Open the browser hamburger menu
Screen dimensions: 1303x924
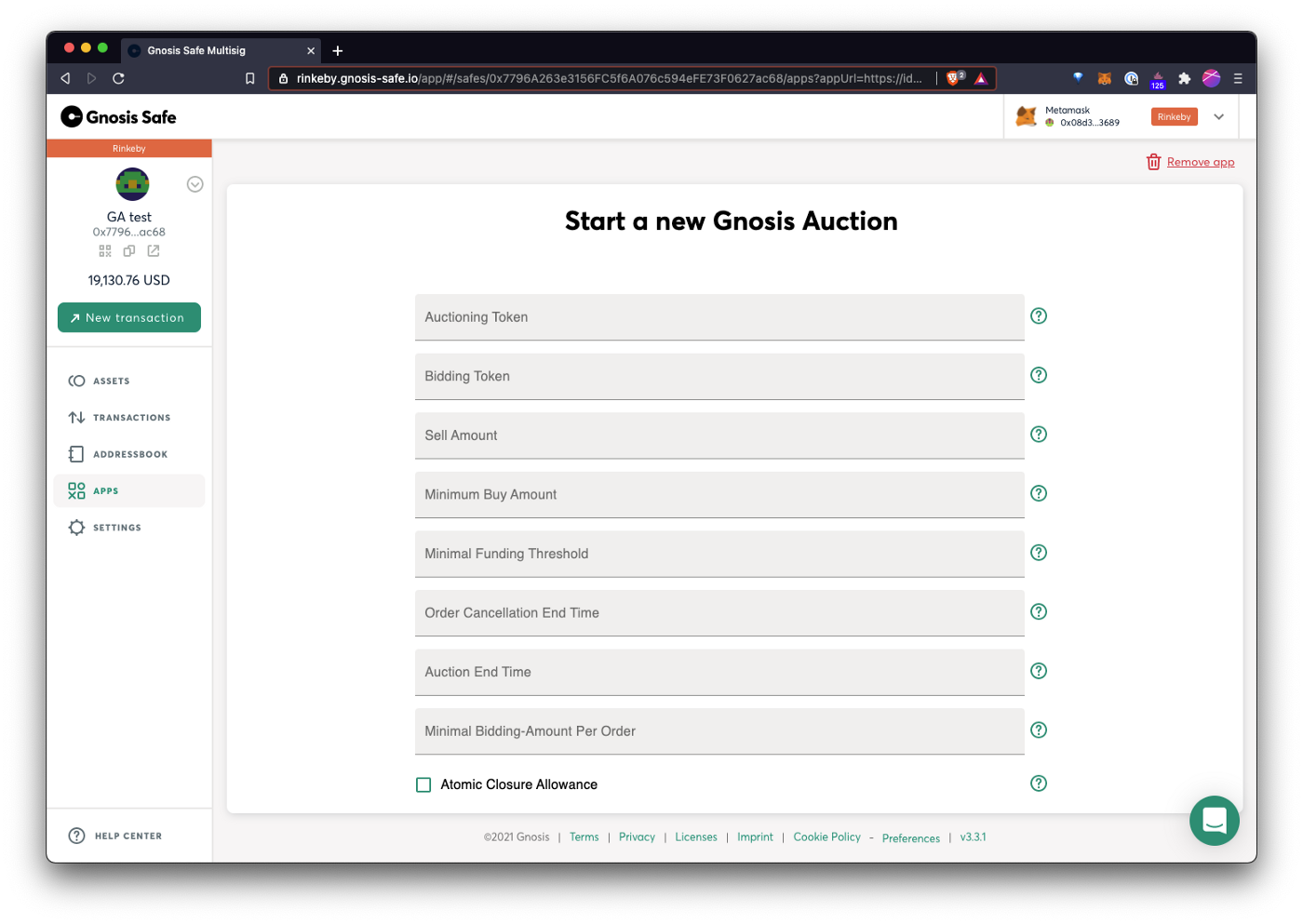click(1239, 78)
